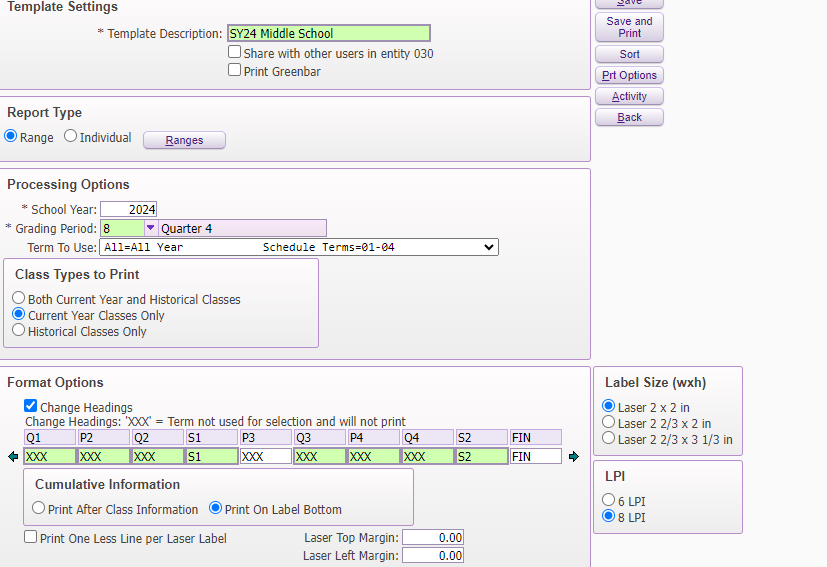Click the Laser Top Margin field
827x567 pixels.
[x=433, y=538]
